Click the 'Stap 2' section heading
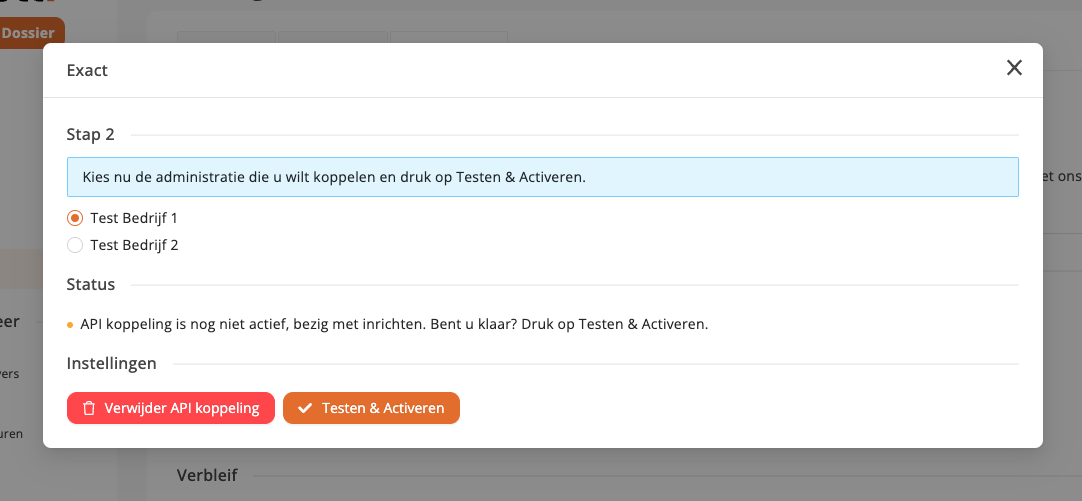 click(91, 135)
